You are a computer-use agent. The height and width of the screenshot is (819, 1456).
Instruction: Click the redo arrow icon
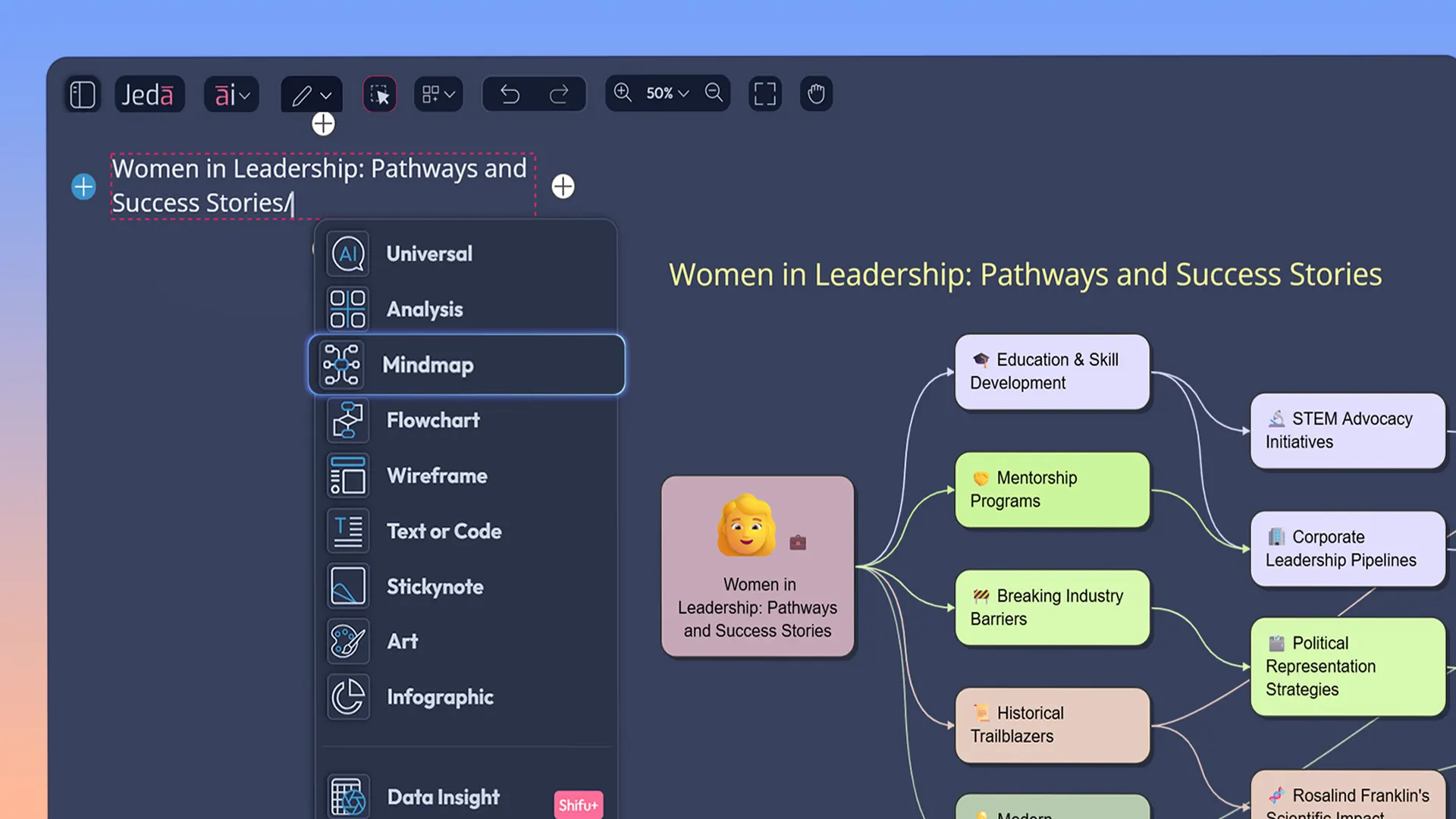[x=559, y=94]
